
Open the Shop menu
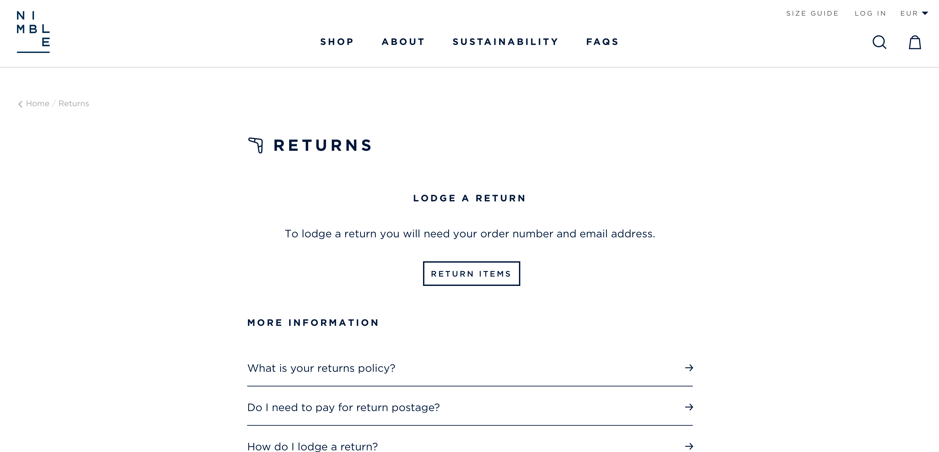click(x=337, y=42)
